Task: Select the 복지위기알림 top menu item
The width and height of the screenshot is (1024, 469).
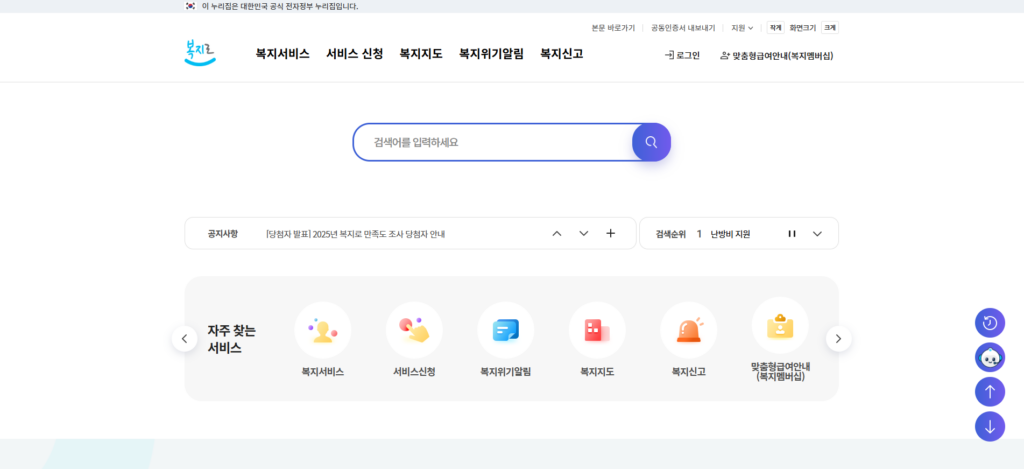Action: 491,54
